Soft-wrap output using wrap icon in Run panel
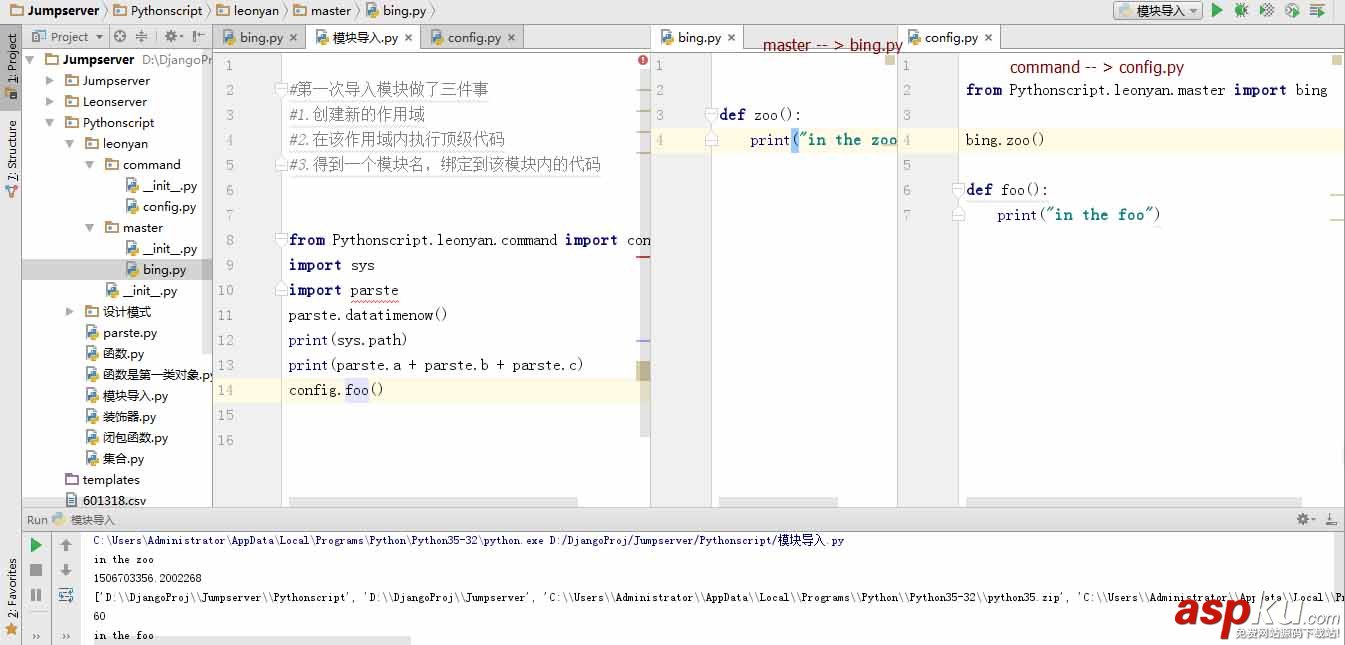The height and width of the screenshot is (645, 1345). (67, 594)
